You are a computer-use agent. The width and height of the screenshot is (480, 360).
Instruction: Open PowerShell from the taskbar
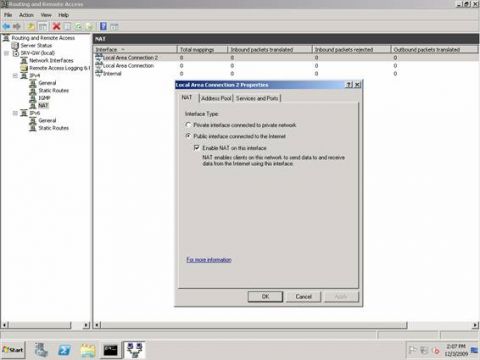(x=64, y=350)
